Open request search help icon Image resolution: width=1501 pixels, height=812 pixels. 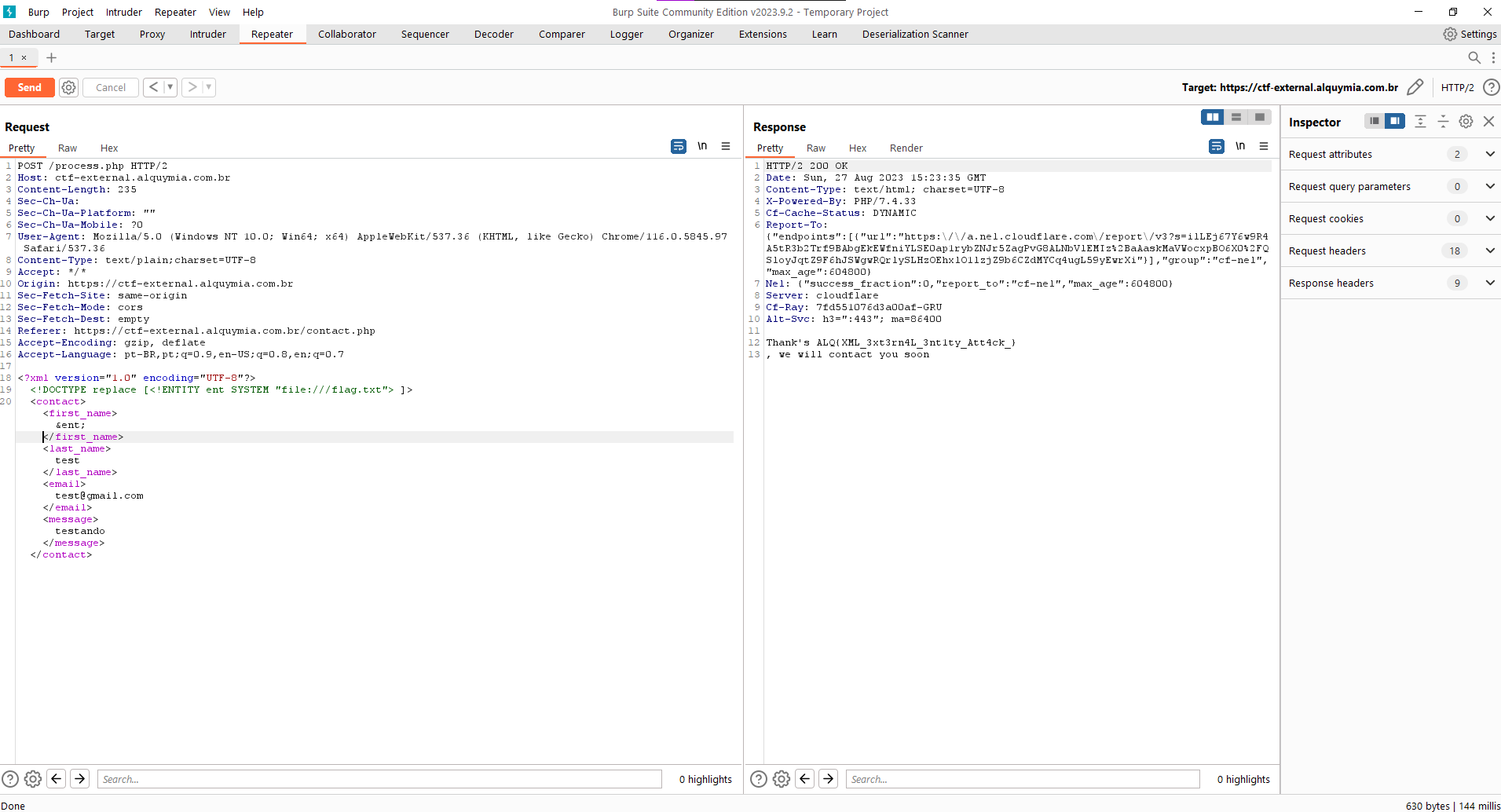(10, 779)
